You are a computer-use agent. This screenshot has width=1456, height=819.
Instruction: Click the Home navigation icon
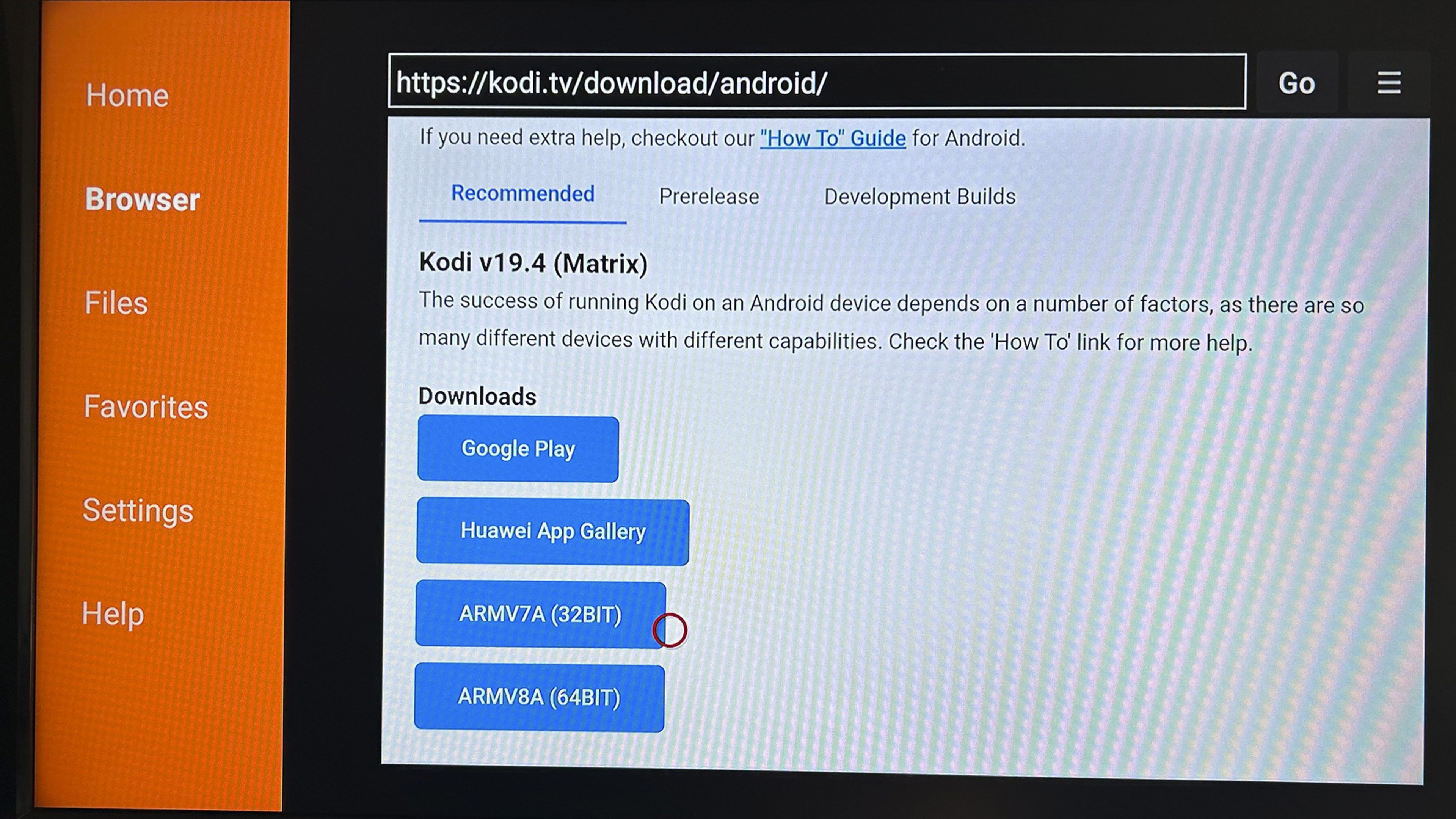coord(127,94)
